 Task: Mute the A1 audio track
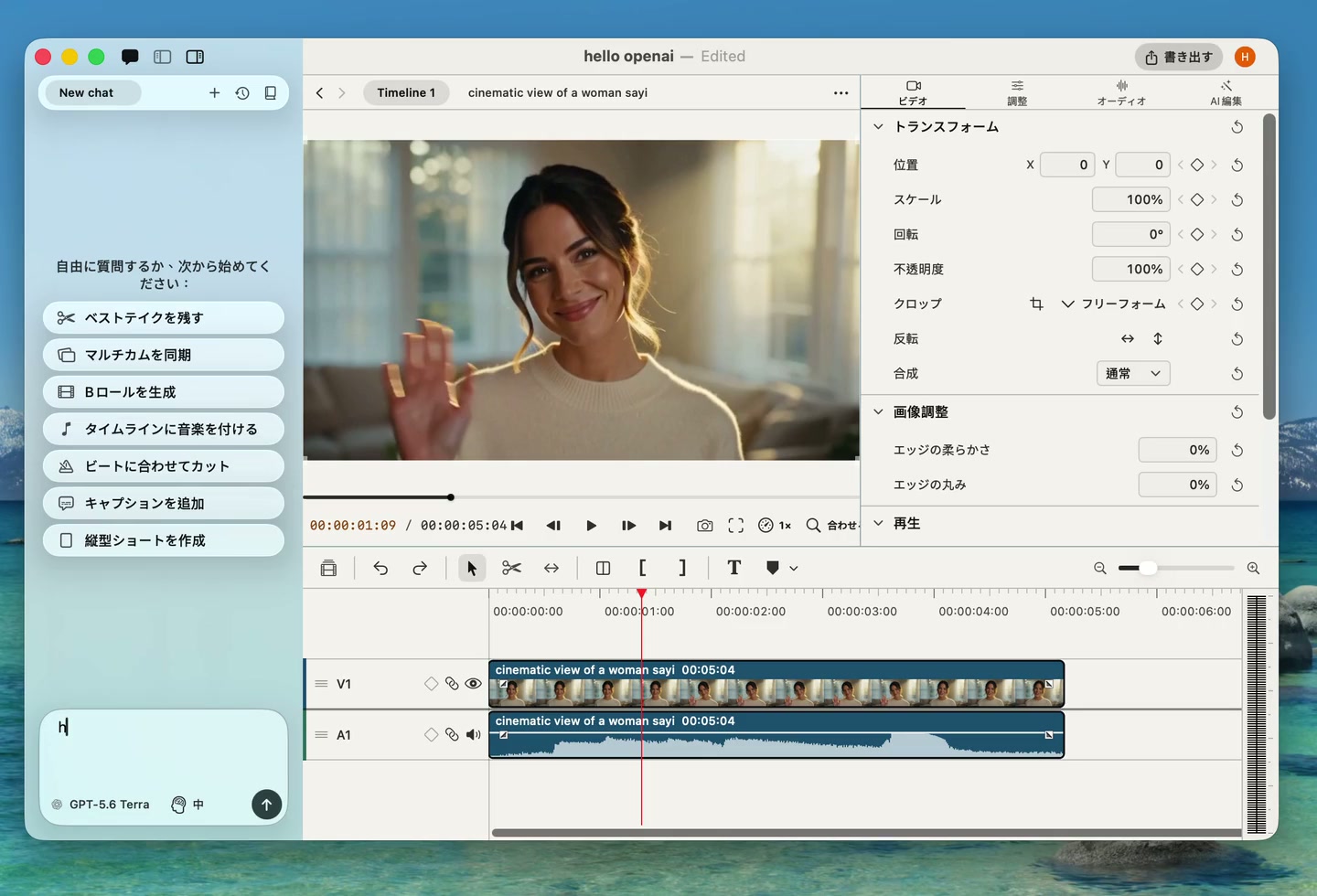coord(473,735)
